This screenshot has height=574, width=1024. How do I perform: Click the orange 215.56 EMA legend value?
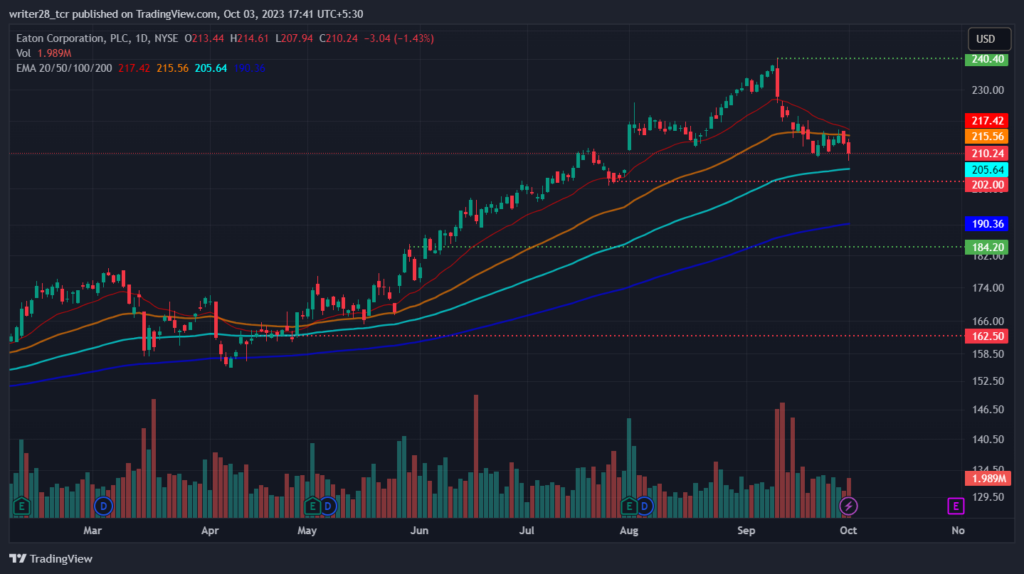click(x=172, y=68)
